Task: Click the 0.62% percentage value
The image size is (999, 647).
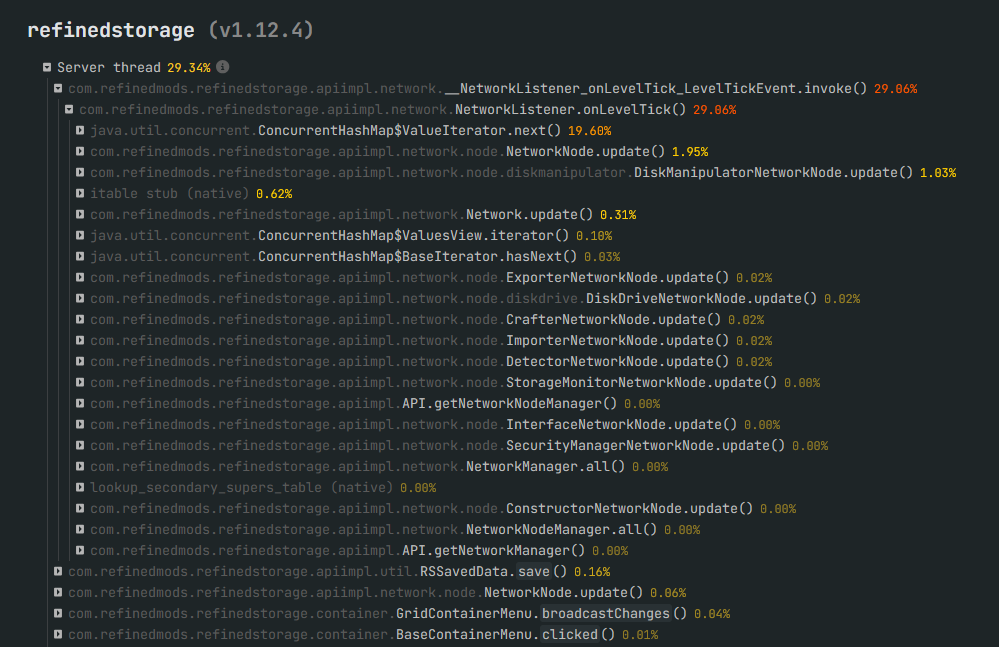Action: click(x=274, y=194)
